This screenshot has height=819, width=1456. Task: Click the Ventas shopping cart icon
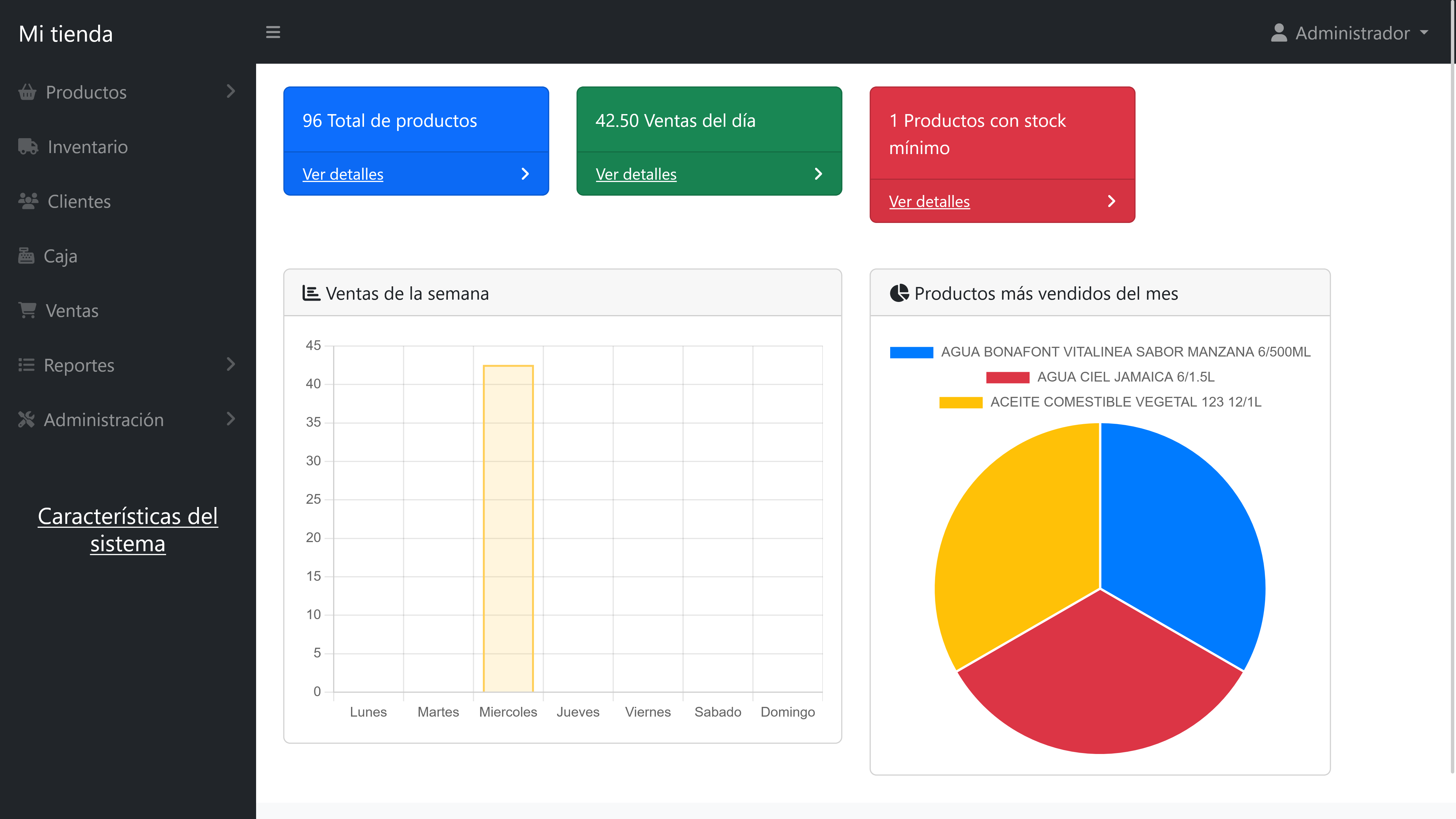point(27,310)
